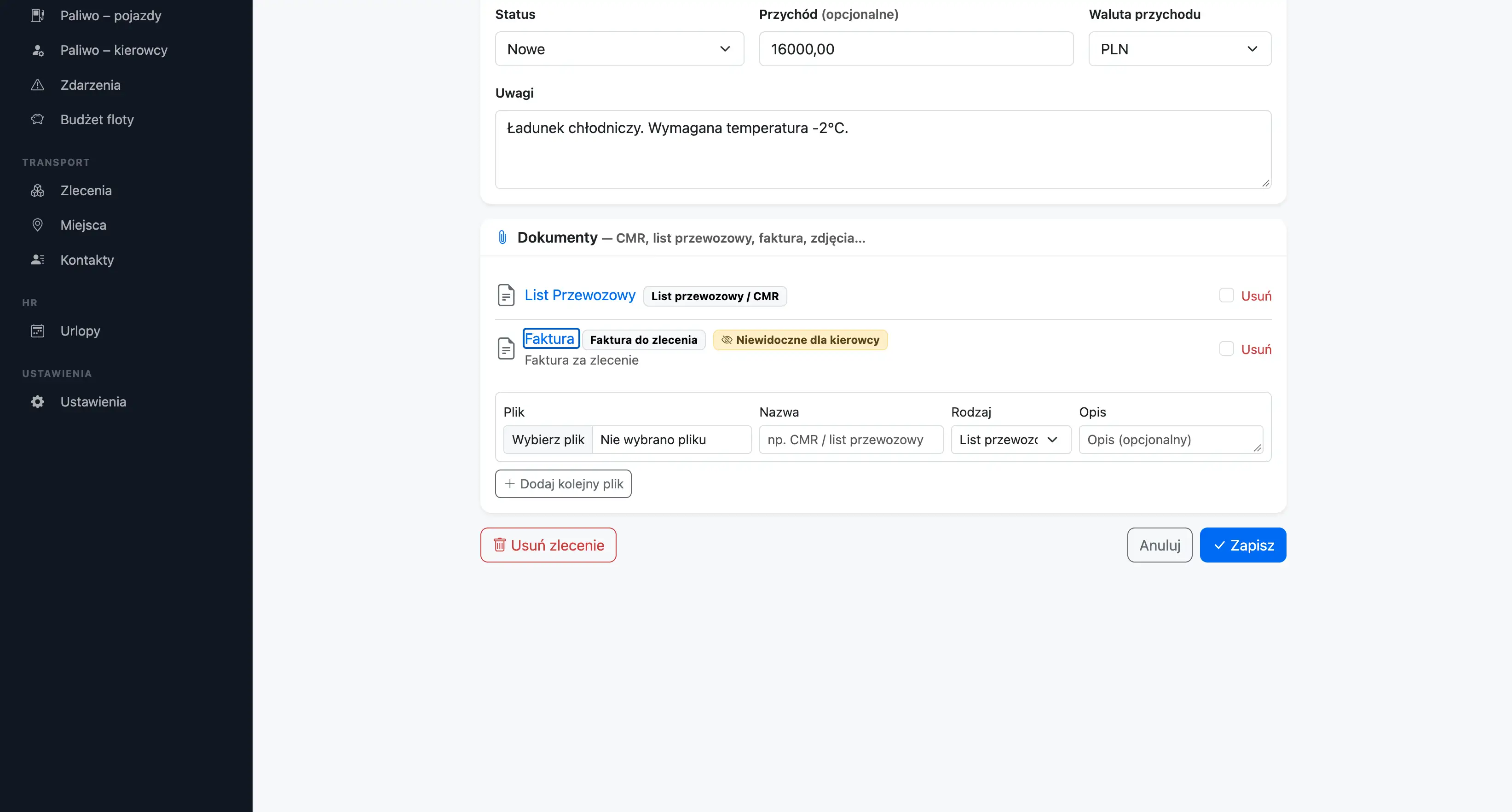Open the Status dropdown showing Nowe
The width and height of the screenshot is (1512, 812).
pos(619,49)
